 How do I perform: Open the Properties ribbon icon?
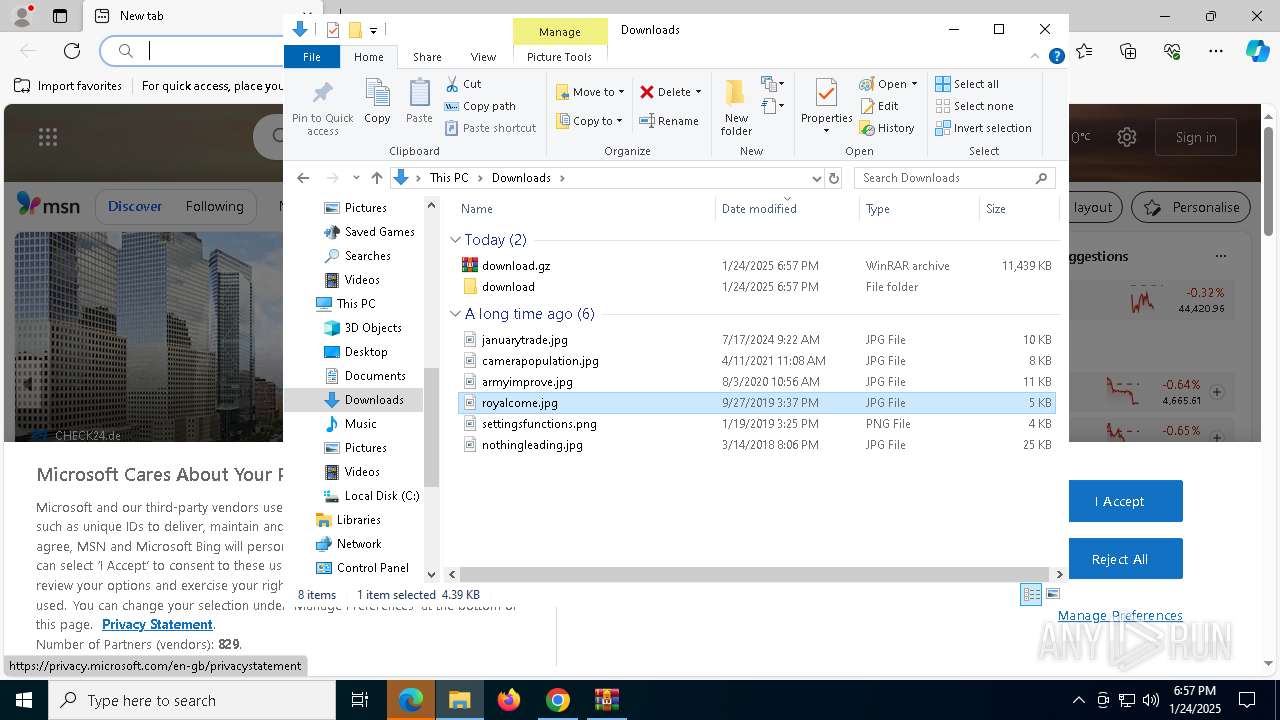826,107
